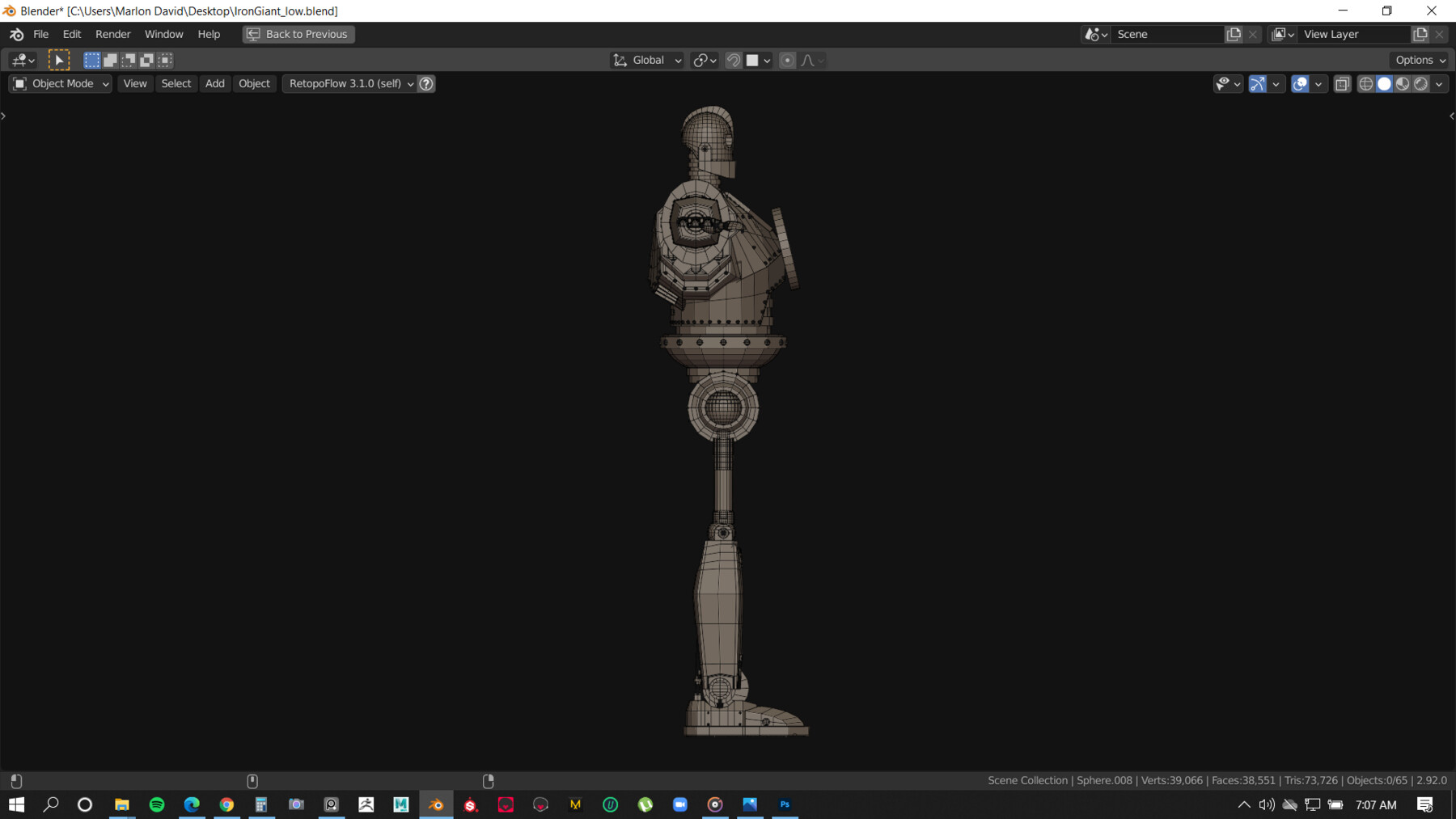Launch Spotify from the taskbar
Viewport: 1456px width, 819px height.
157,804
